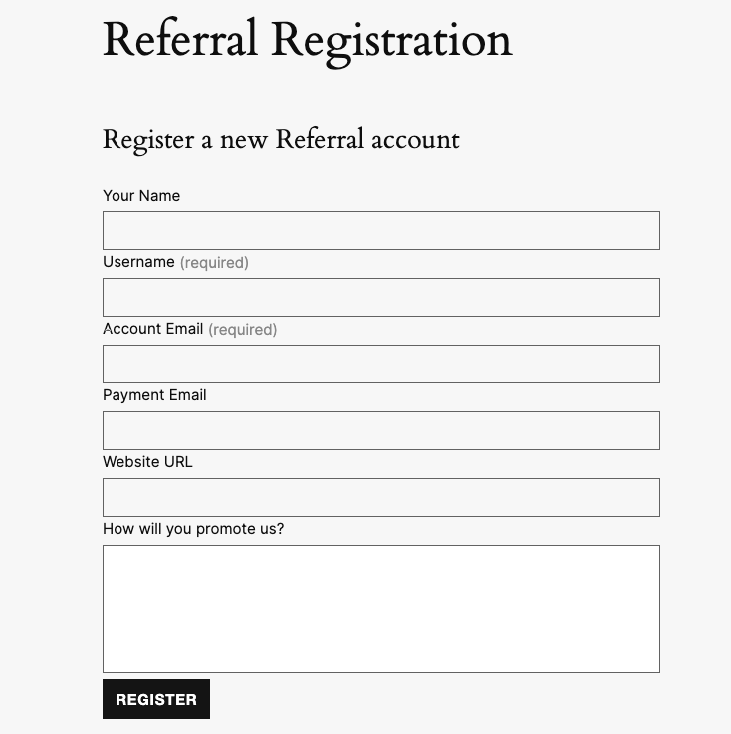Click "(required)" next to the Username label
Screen dimensions: 731x734
[214, 263]
